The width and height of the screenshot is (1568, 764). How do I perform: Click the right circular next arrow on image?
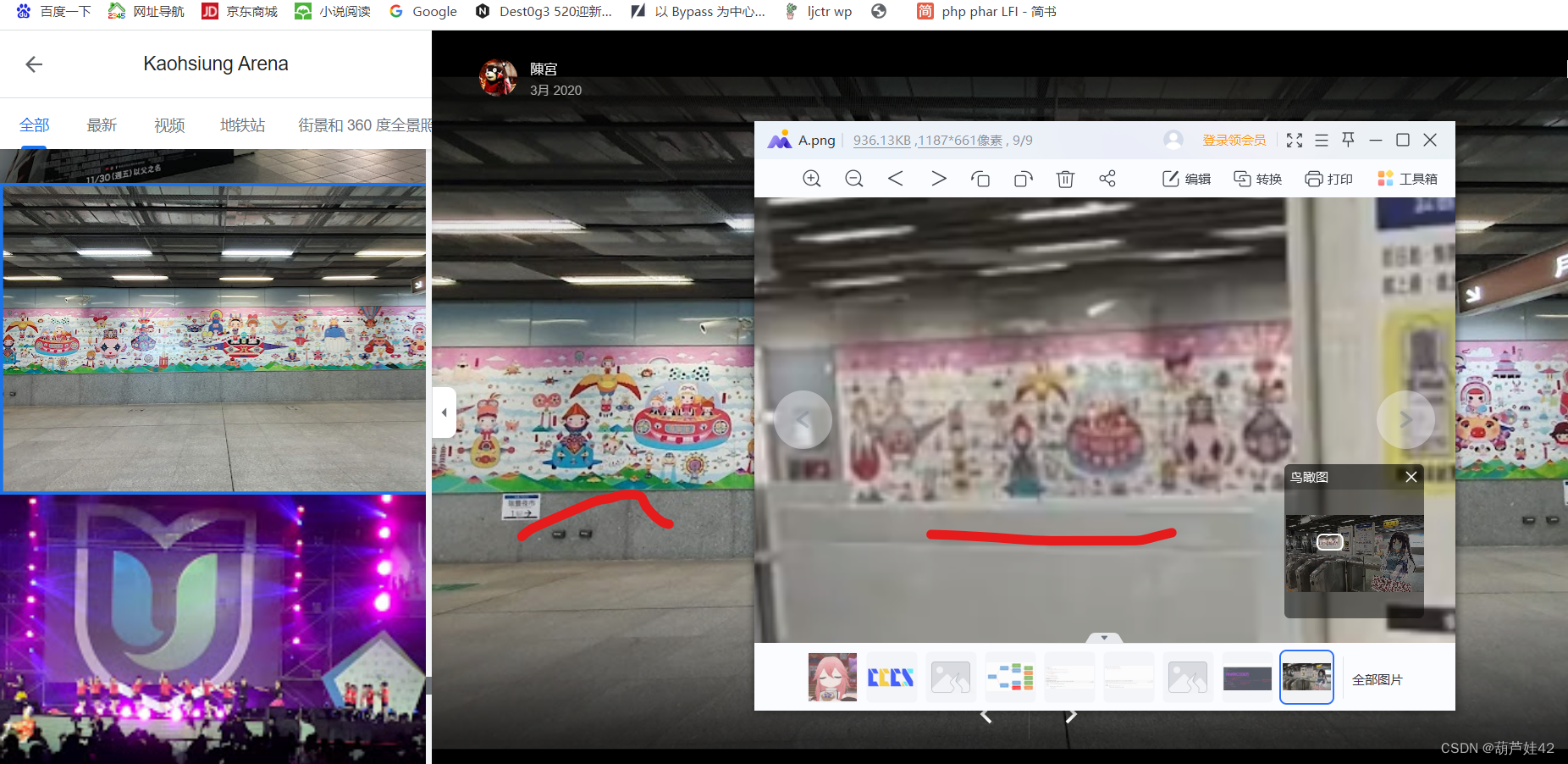point(1405,419)
